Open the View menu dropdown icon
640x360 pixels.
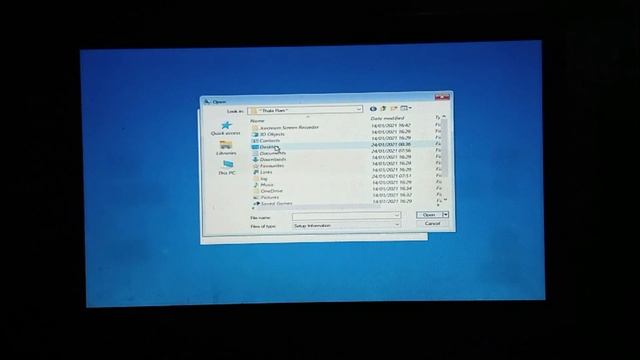[x=406, y=108]
